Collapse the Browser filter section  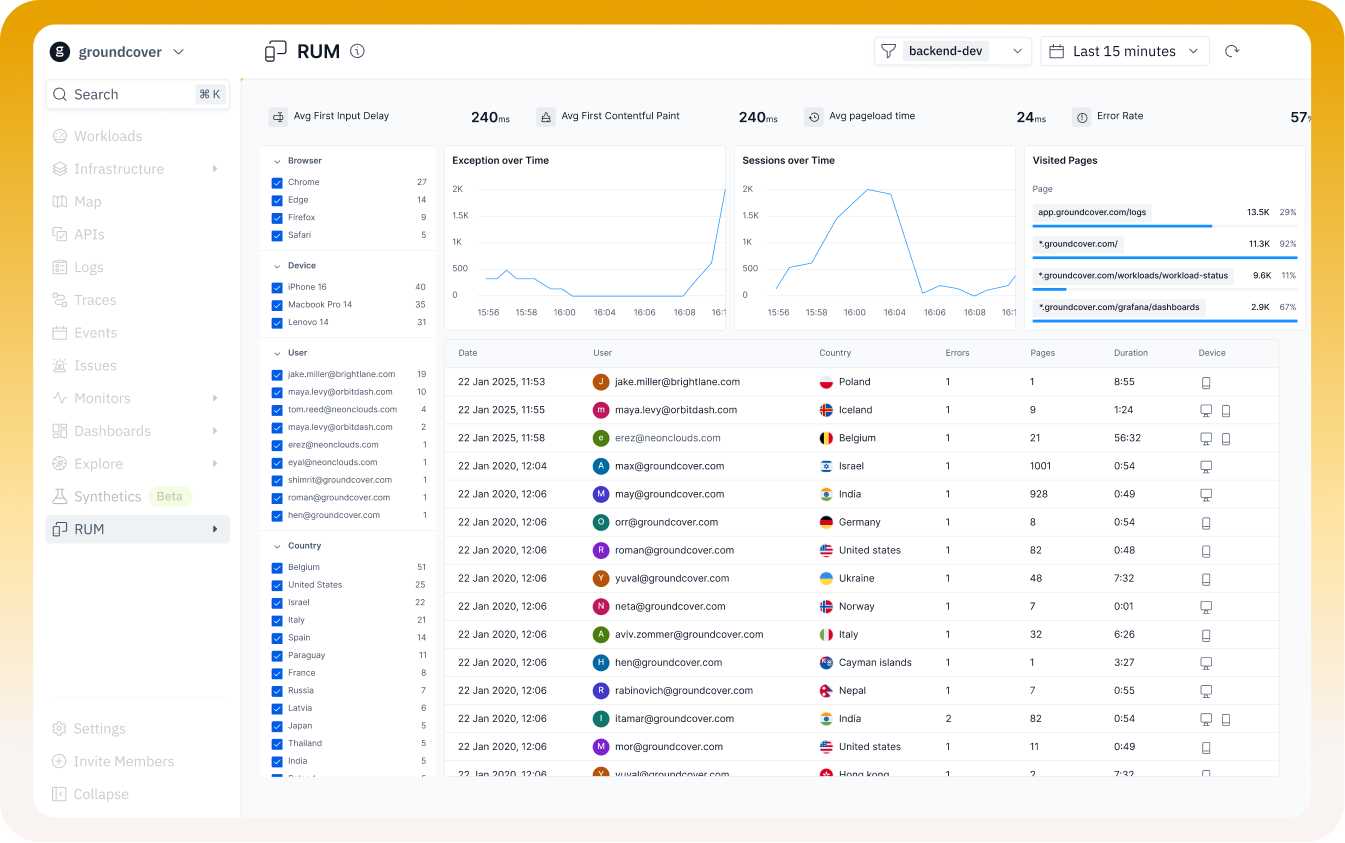277,161
